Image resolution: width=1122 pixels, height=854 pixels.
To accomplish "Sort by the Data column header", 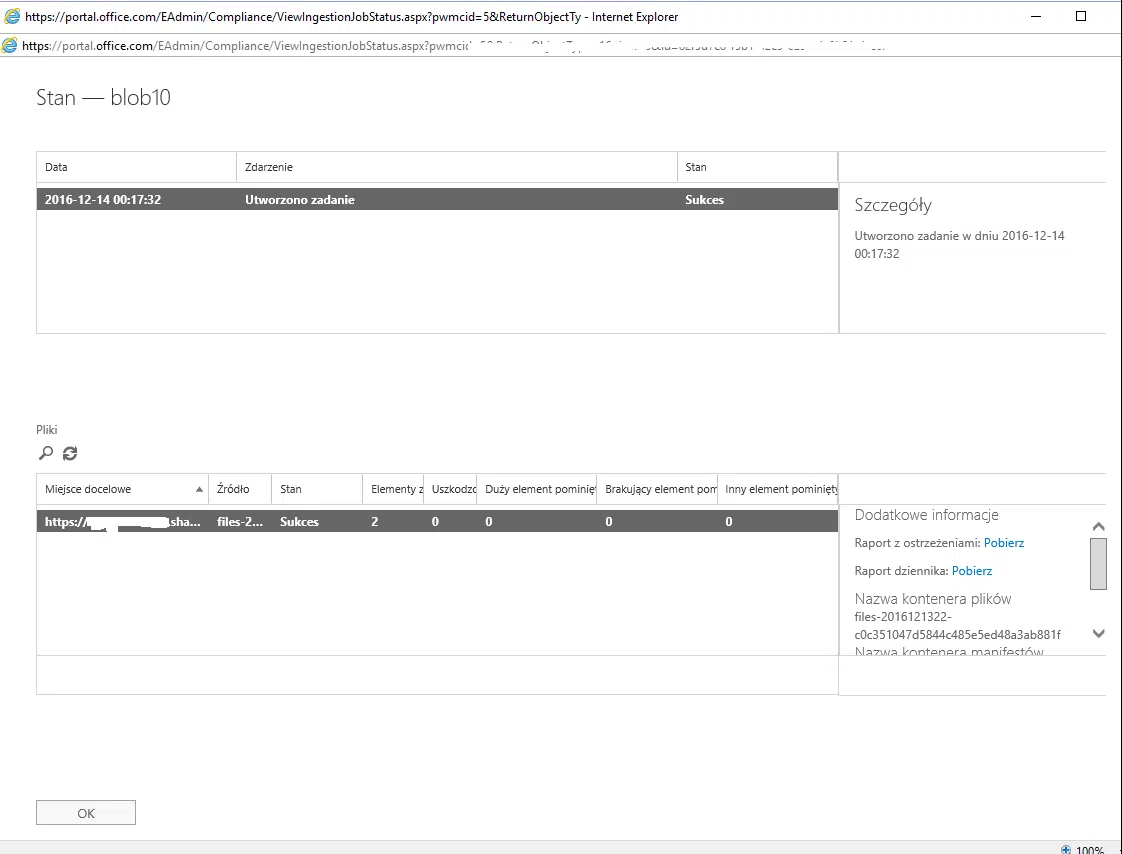I will click(x=136, y=167).
